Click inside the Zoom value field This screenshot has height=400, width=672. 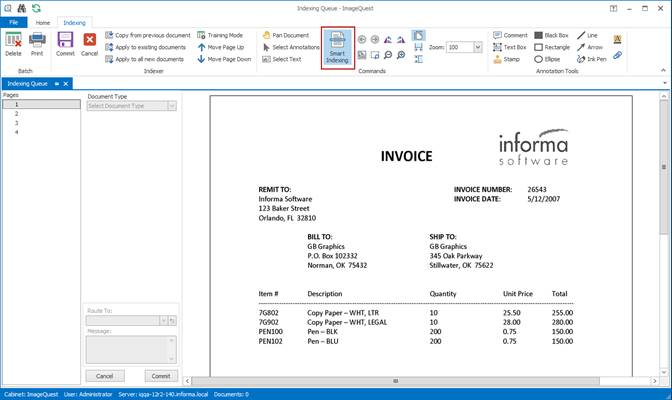pos(460,47)
